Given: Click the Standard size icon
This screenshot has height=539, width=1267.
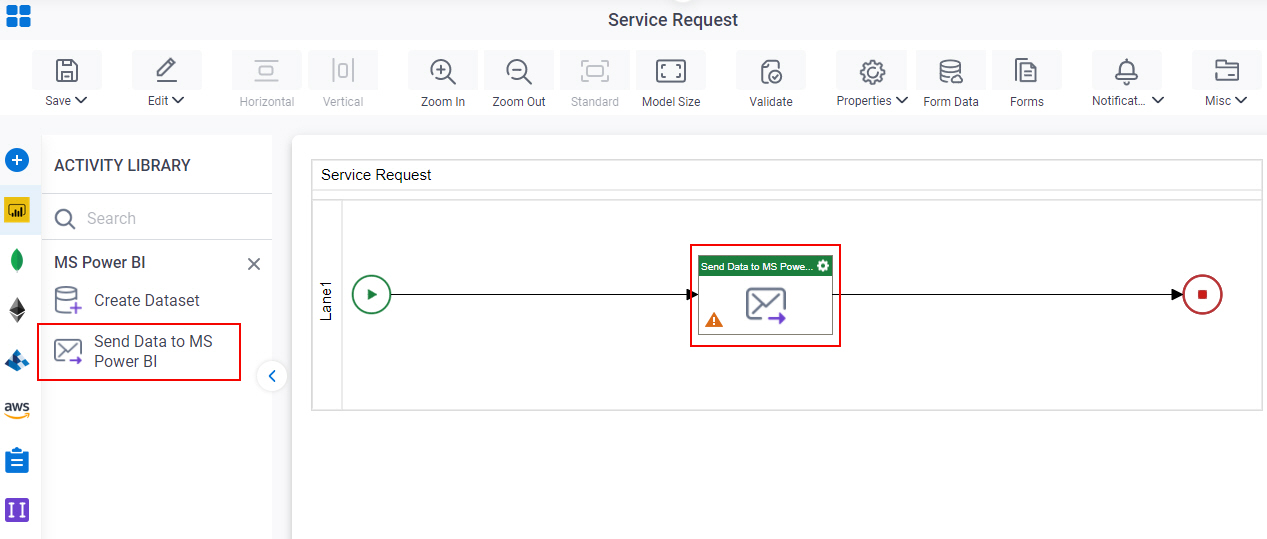Looking at the screenshot, I should [595, 70].
